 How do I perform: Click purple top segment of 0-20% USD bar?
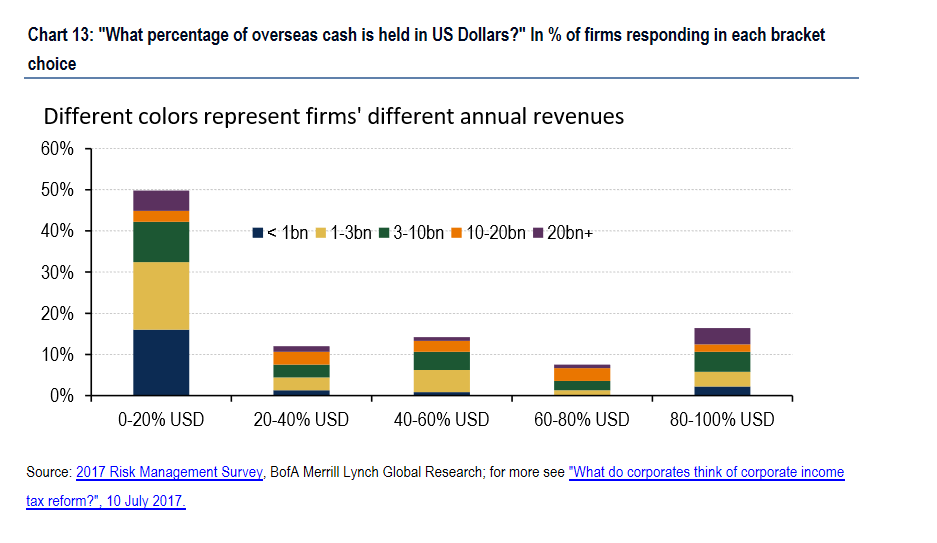(161, 200)
